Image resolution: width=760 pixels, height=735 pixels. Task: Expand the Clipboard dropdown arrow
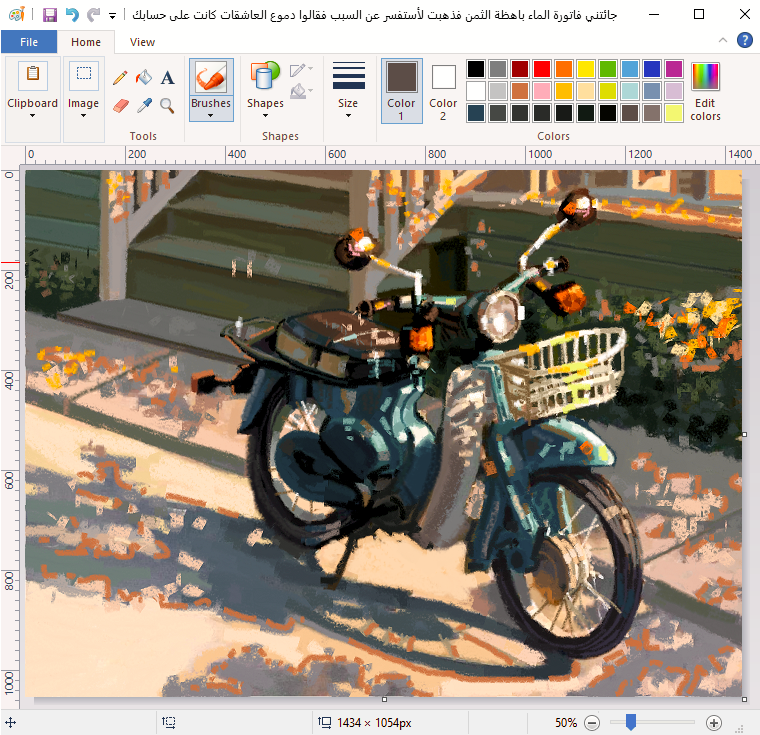pos(32,116)
